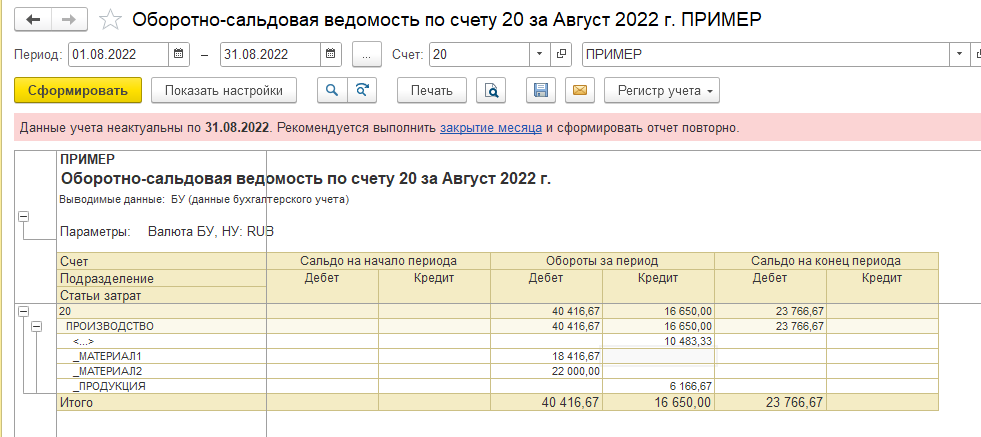Open calendar for period end date
981x437 pixels.
click(x=332, y=53)
